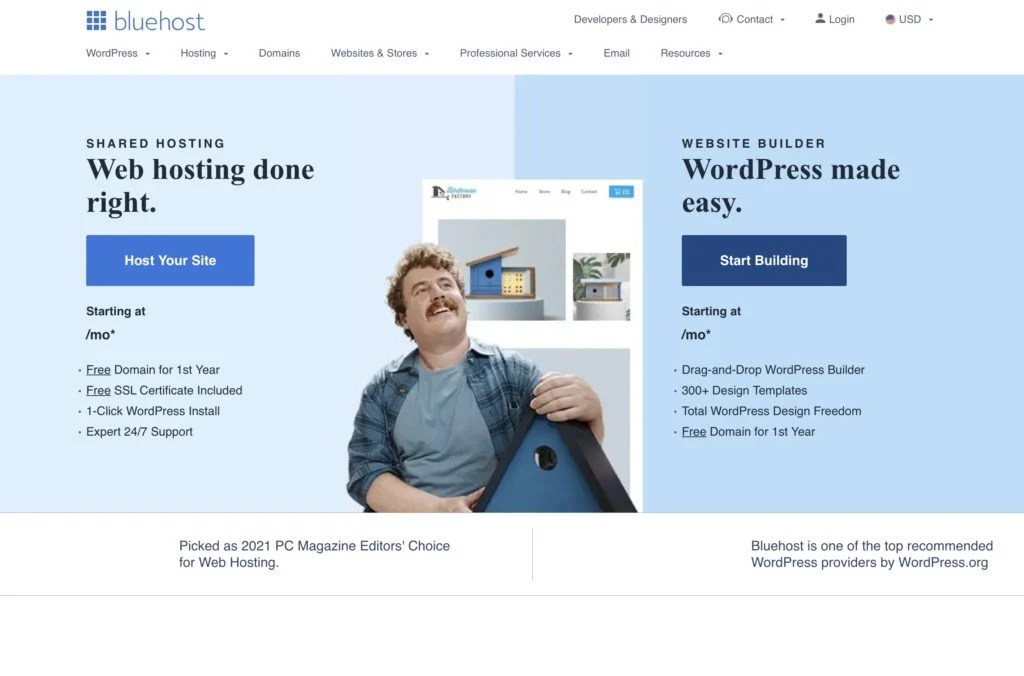Image resolution: width=1024 pixels, height=676 pixels.
Task: Click Developers & Designers link
Action: click(630, 19)
